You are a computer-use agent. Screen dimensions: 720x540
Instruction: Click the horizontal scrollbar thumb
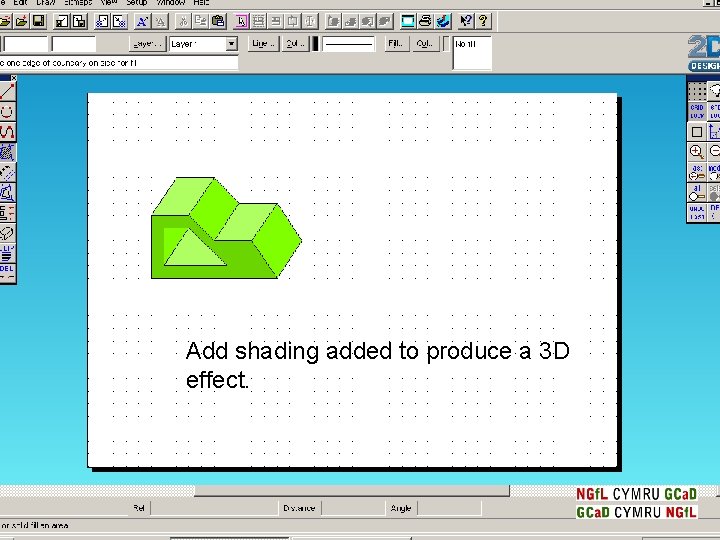352,491
